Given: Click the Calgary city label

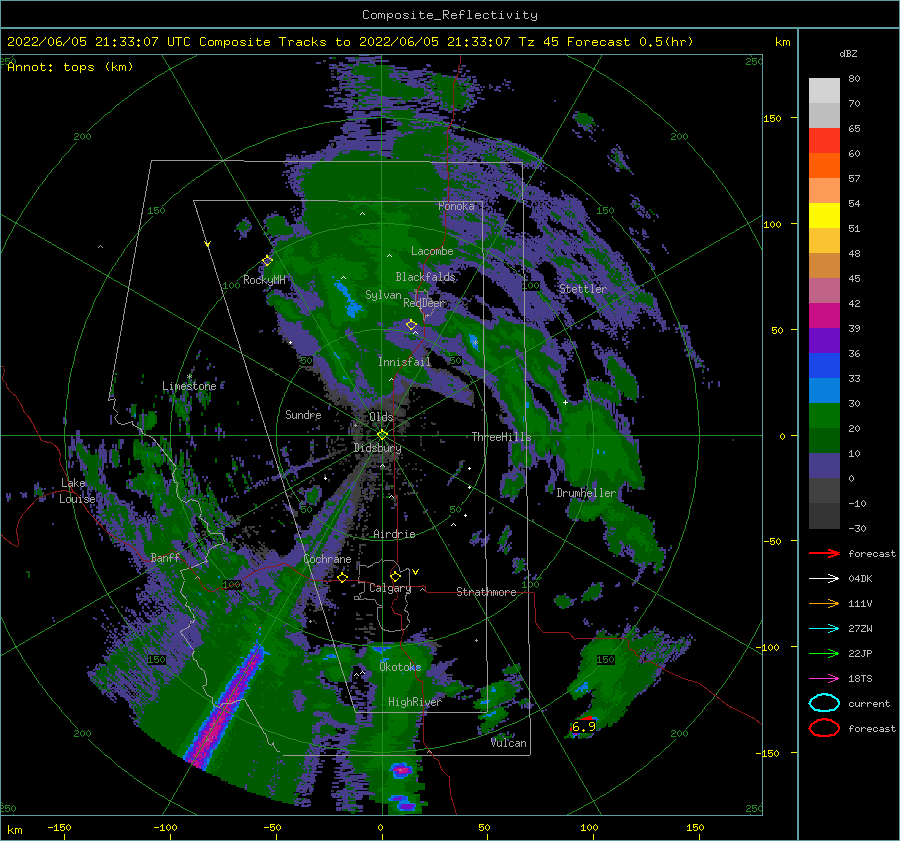Looking at the screenshot, I should [390, 588].
